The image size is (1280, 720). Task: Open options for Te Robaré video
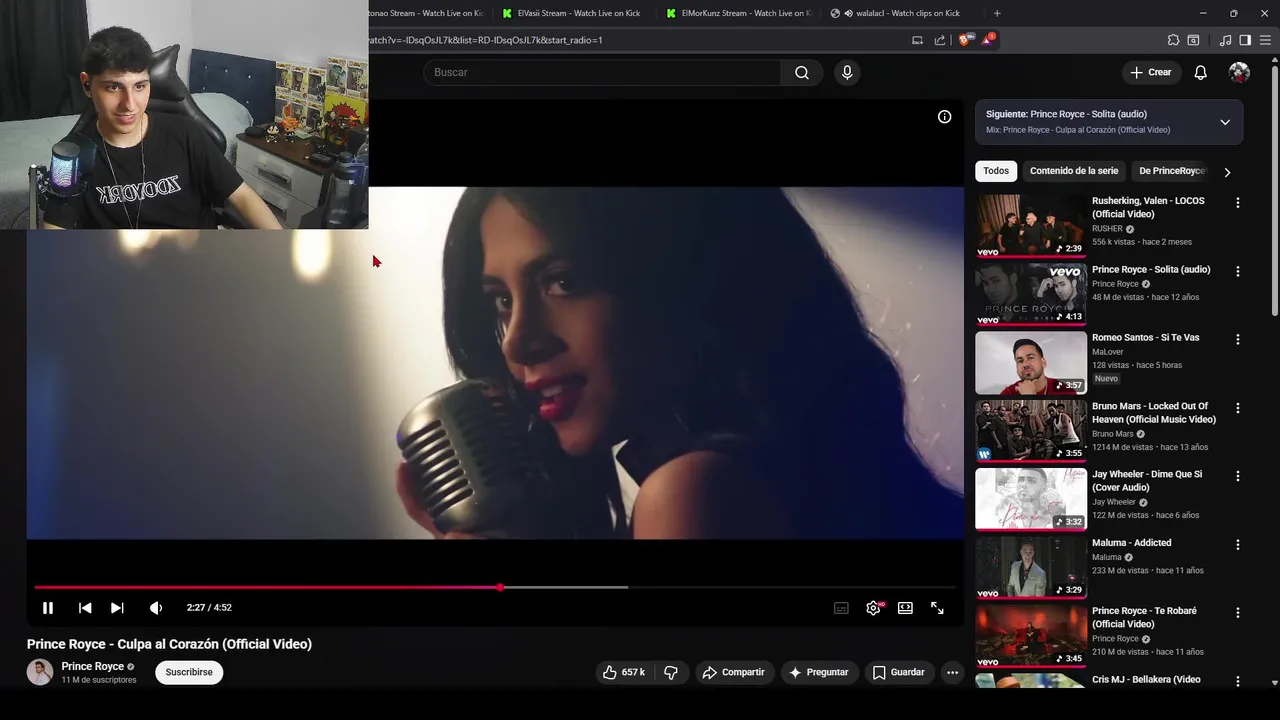click(x=1238, y=613)
